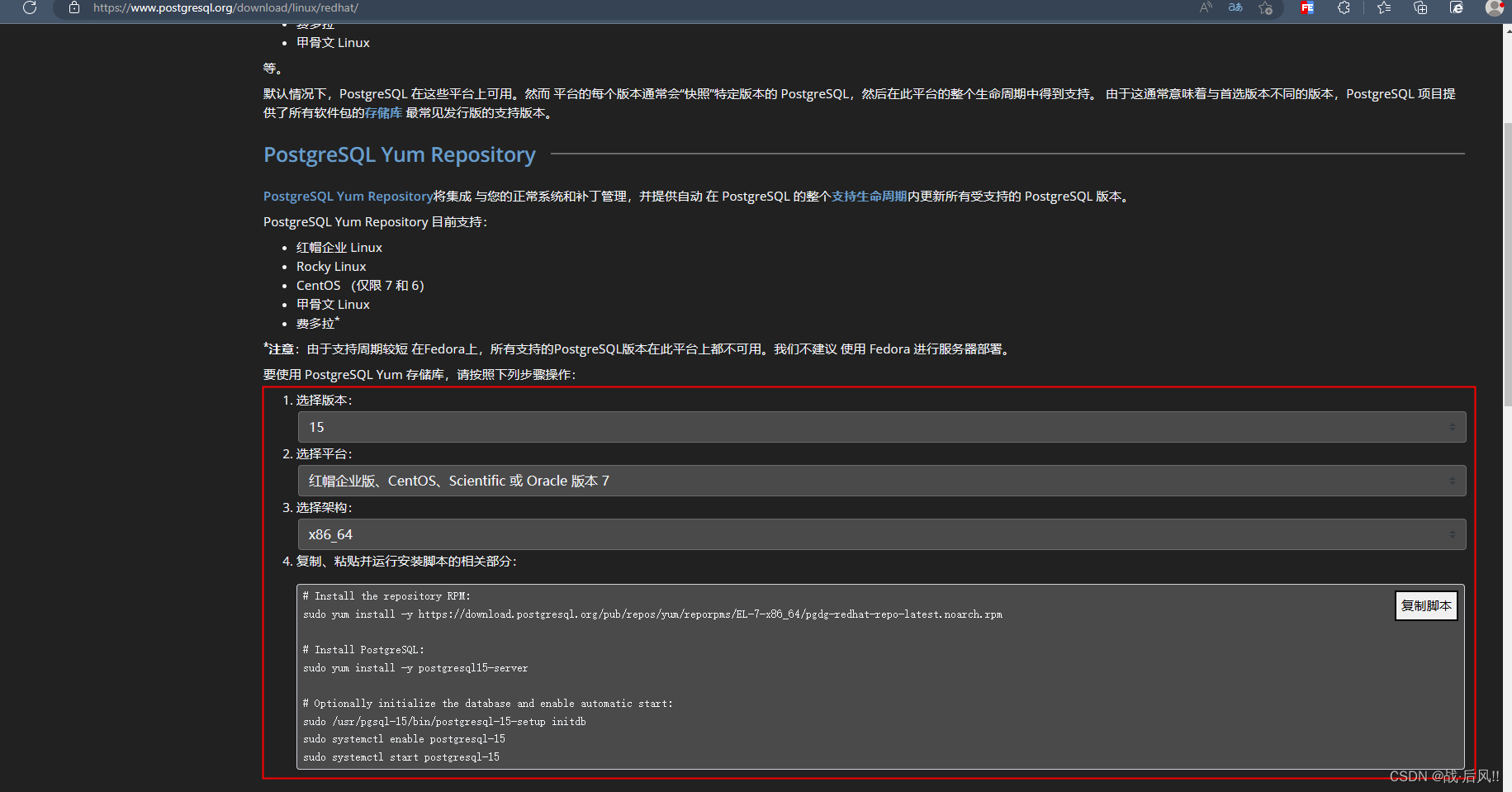Open the FE extension icon
1512x792 pixels.
(x=1307, y=7)
